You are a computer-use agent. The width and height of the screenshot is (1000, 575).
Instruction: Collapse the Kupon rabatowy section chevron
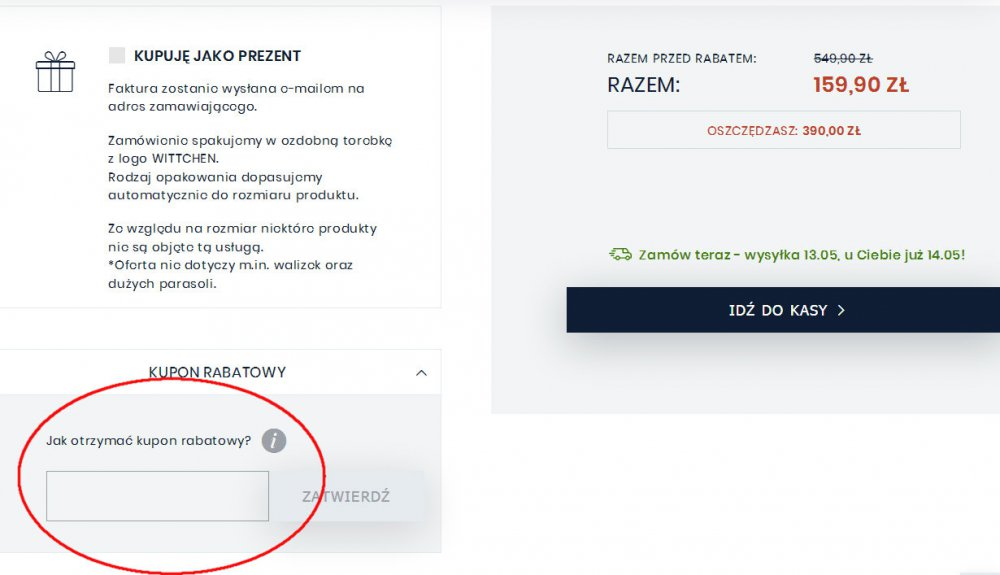tap(421, 373)
